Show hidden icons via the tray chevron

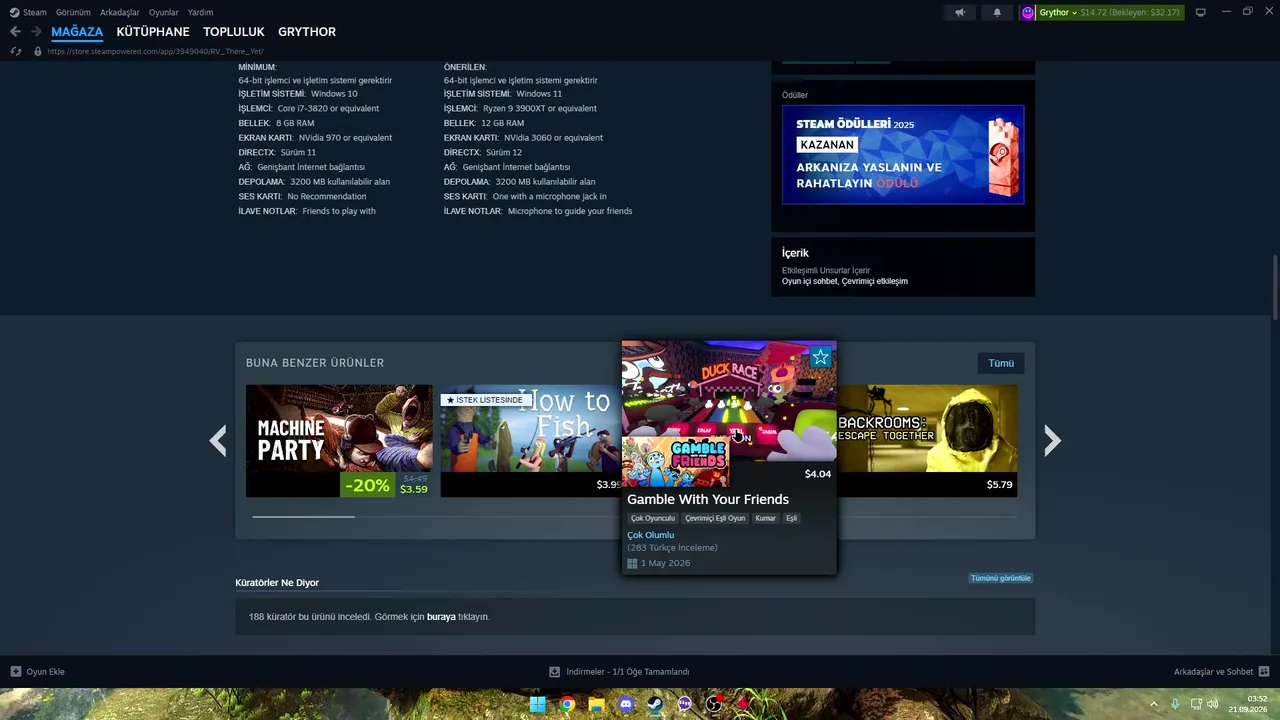[x=1154, y=704]
